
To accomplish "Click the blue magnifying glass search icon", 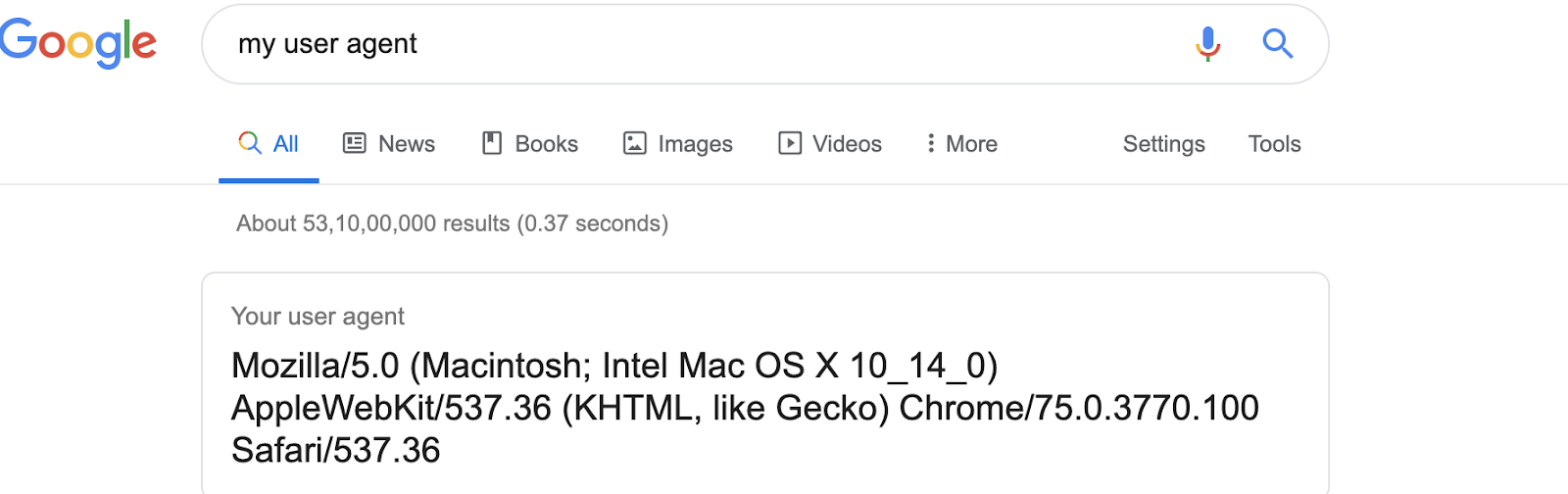I will (x=1277, y=44).
